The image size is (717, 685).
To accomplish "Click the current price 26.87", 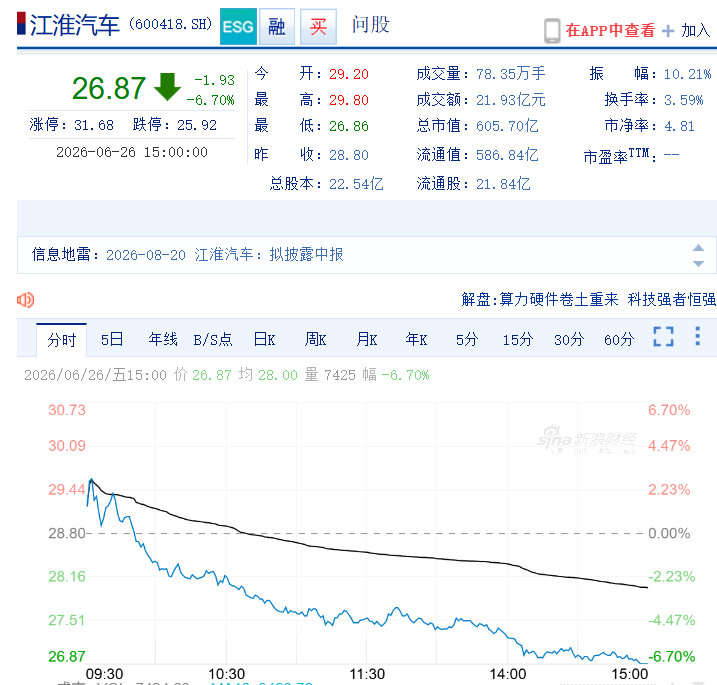I will click(x=109, y=88).
